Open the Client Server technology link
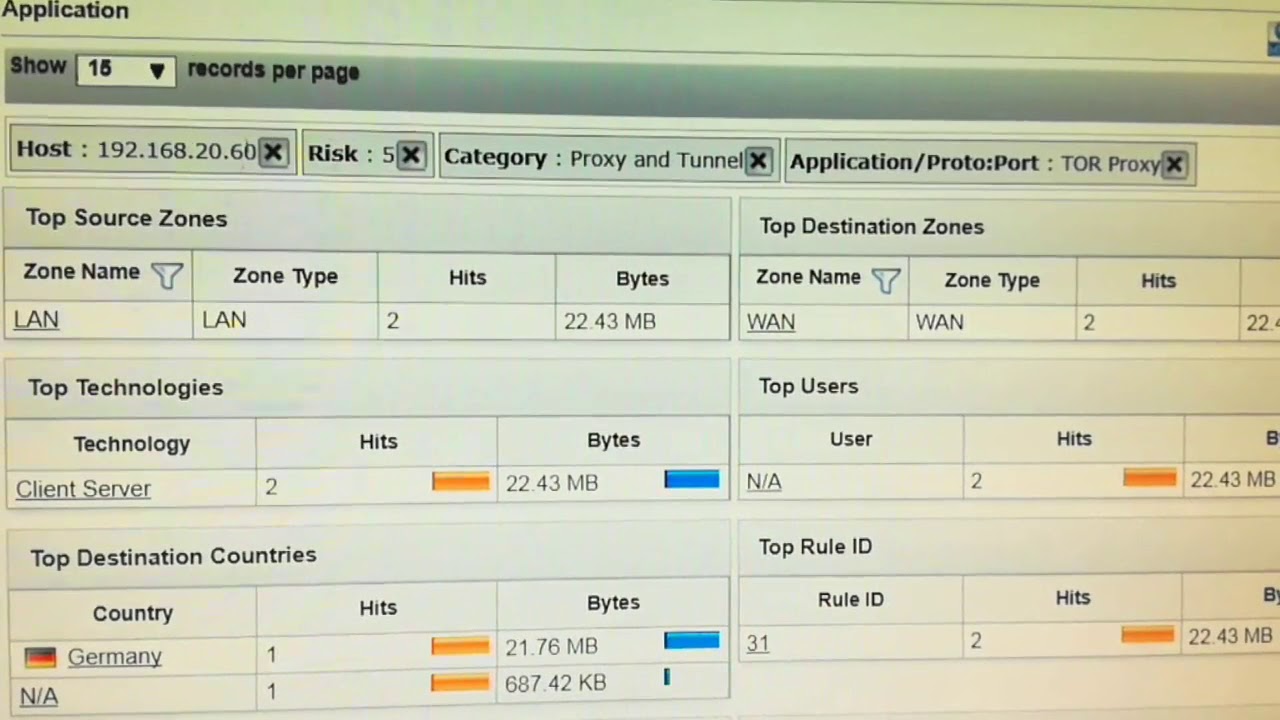The height and width of the screenshot is (720, 1280). pyautogui.click(x=83, y=489)
